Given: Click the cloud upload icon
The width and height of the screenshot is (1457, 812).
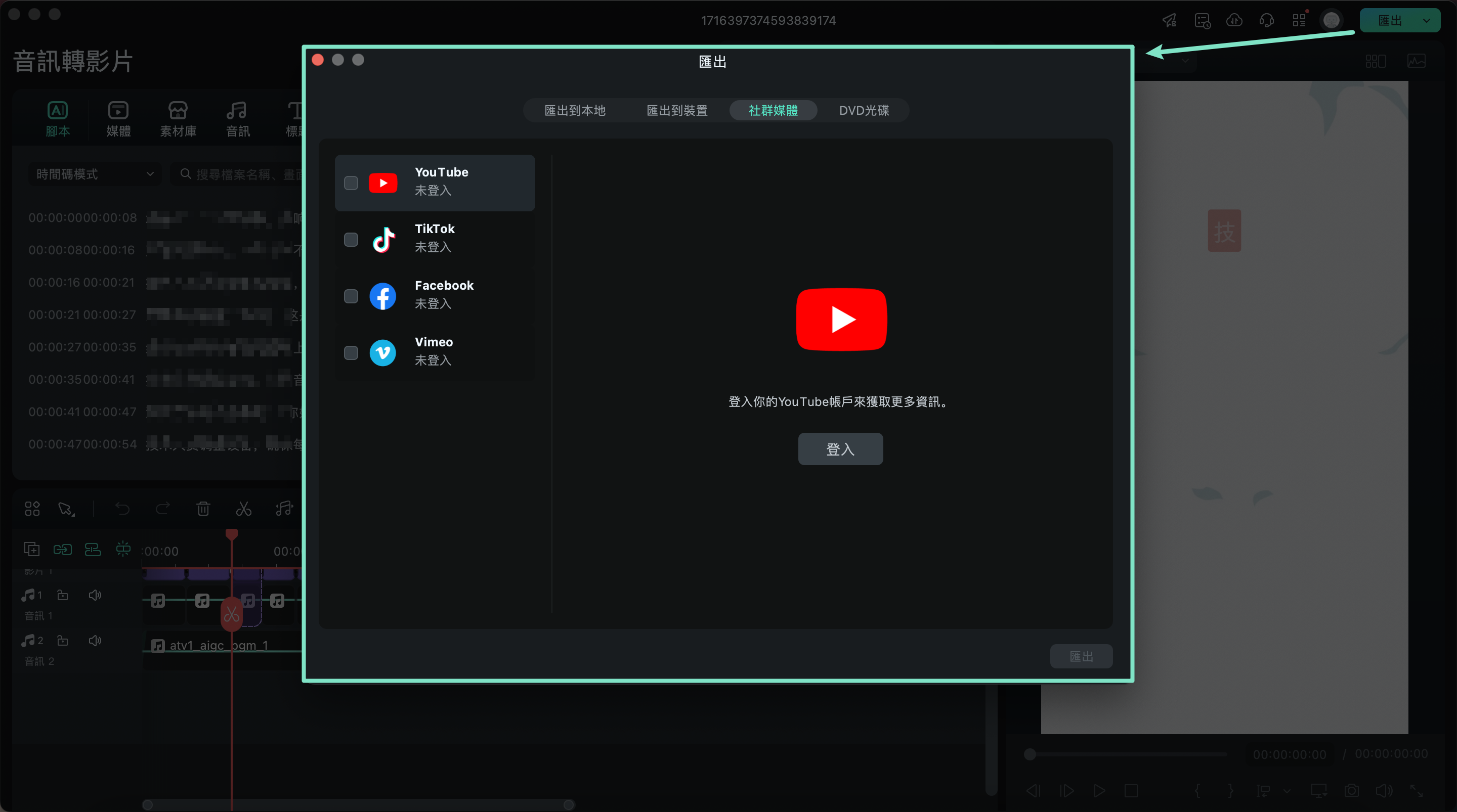Looking at the screenshot, I should [1234, 20].
